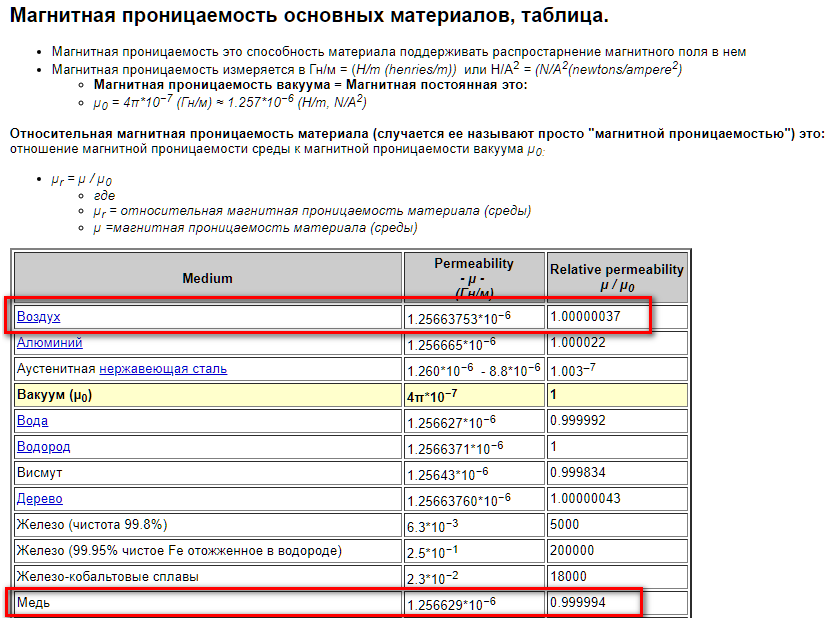The height and width of the screenshot is (618, 828).
Task: Open the Алюминий link
Action: tap(50, 342)
